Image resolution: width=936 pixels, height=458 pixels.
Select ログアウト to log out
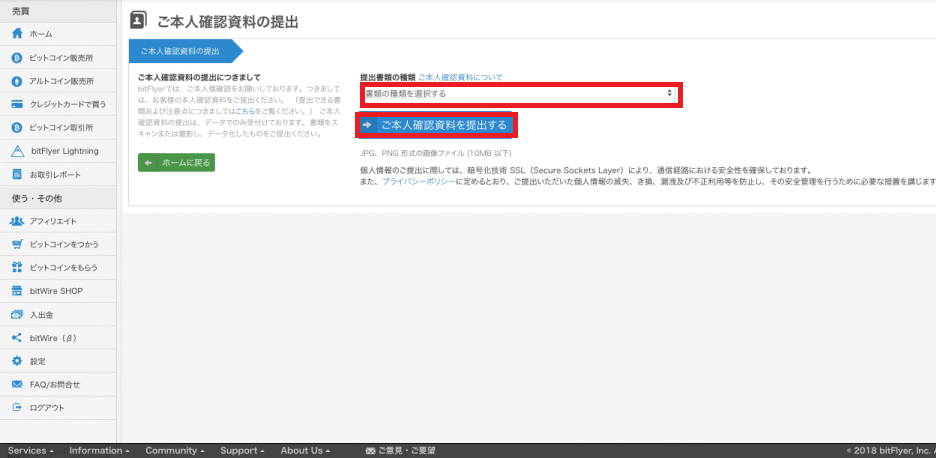click(58, 408)
